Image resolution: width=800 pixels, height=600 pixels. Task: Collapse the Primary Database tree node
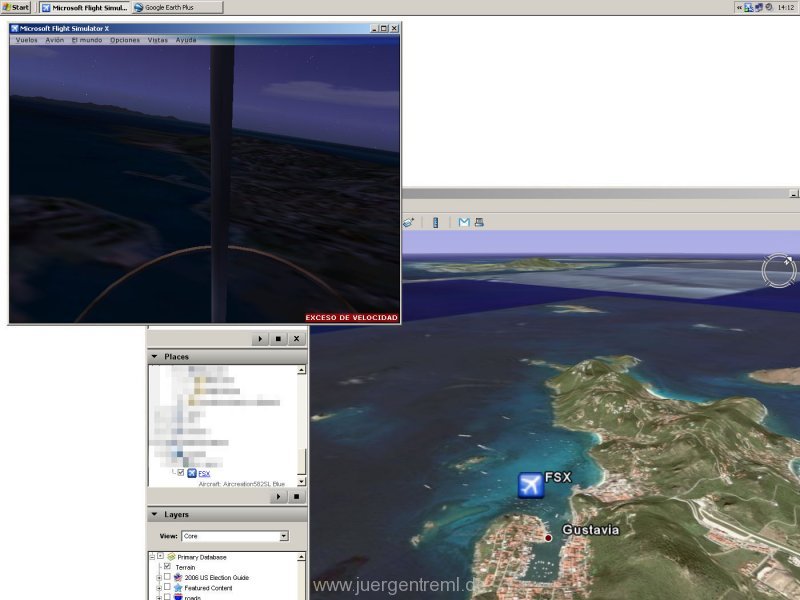click(x=152, y=557)
